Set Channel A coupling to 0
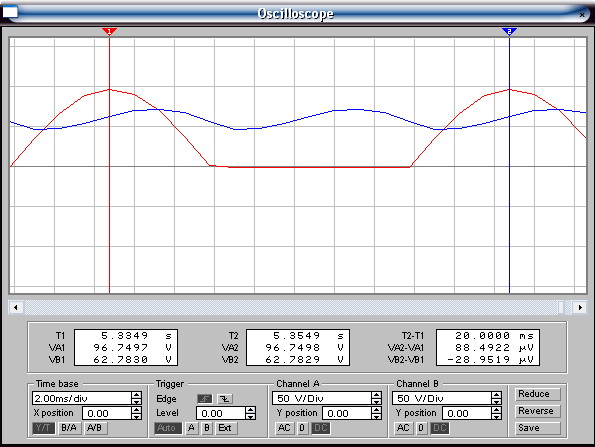595x447 pixels. 302,428
